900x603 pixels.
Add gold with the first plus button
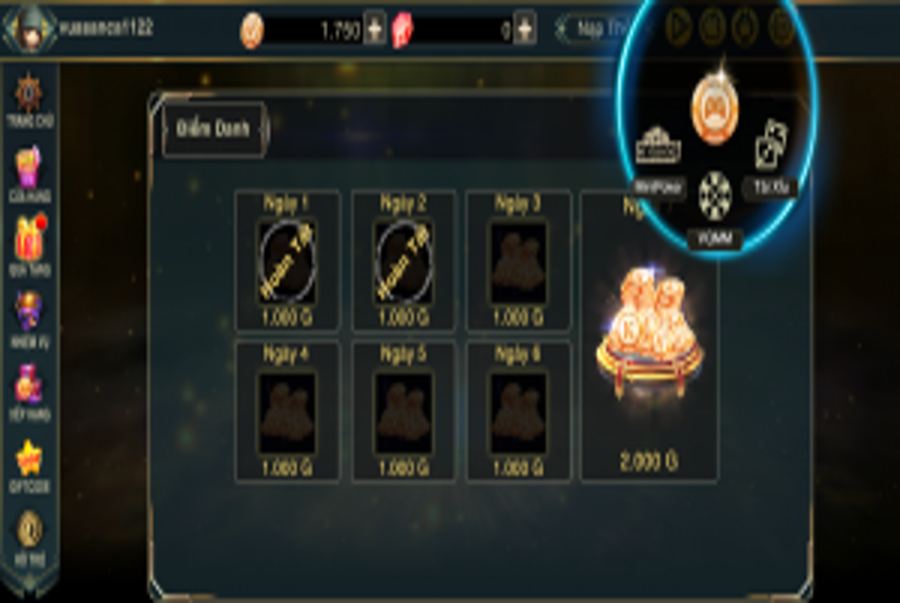click(x=375, y=29)
